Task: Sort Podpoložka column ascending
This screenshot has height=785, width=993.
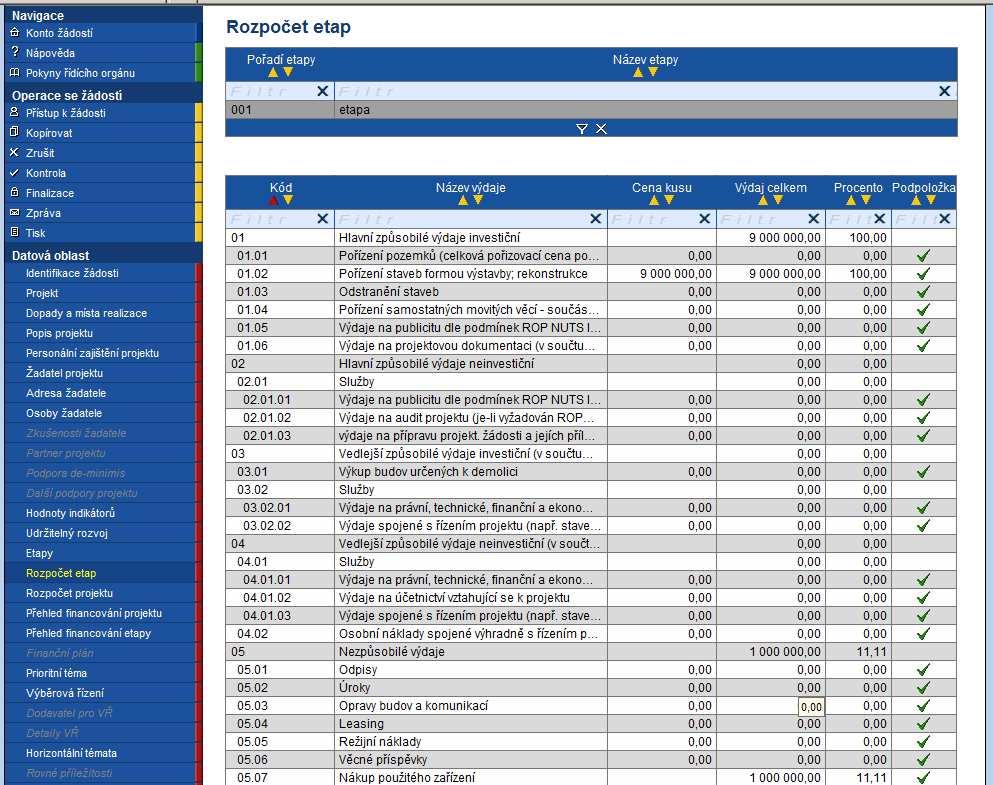Action: (916, 200)
